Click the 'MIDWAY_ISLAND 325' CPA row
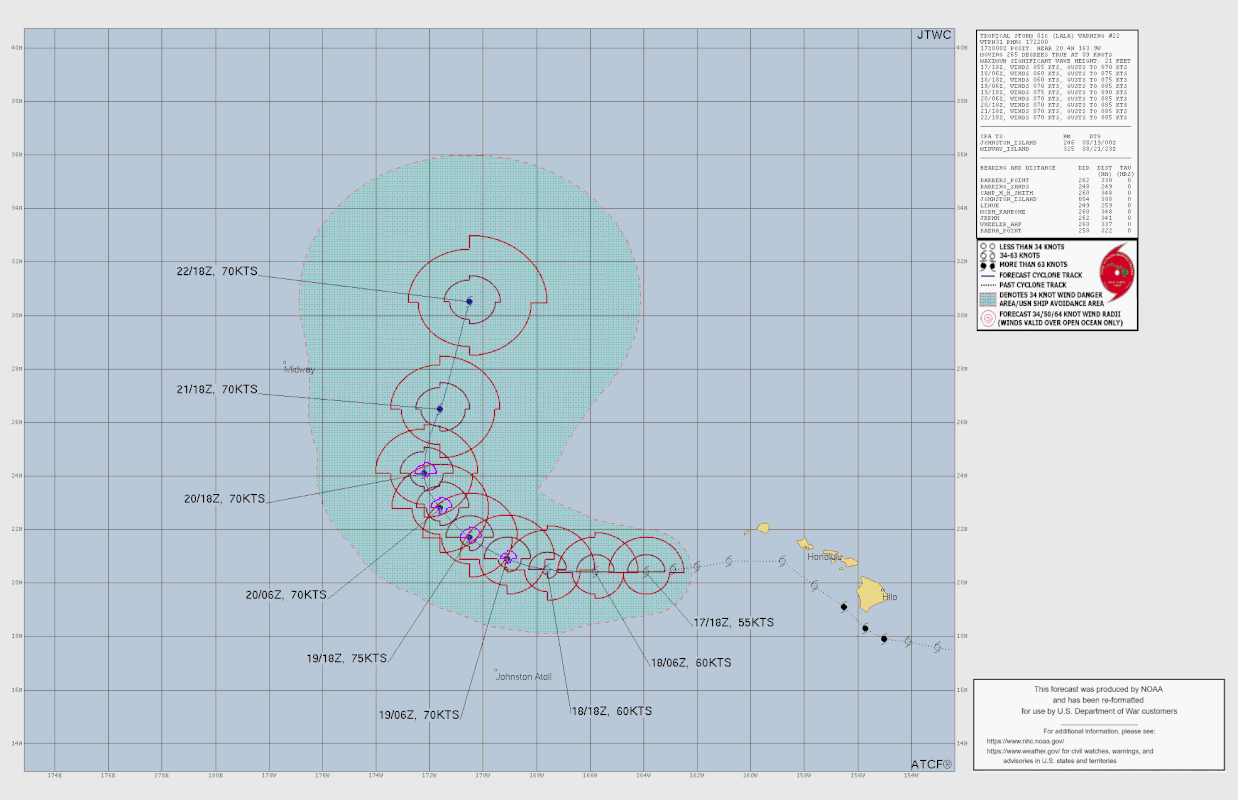1238x800 pixels. 1048,149
